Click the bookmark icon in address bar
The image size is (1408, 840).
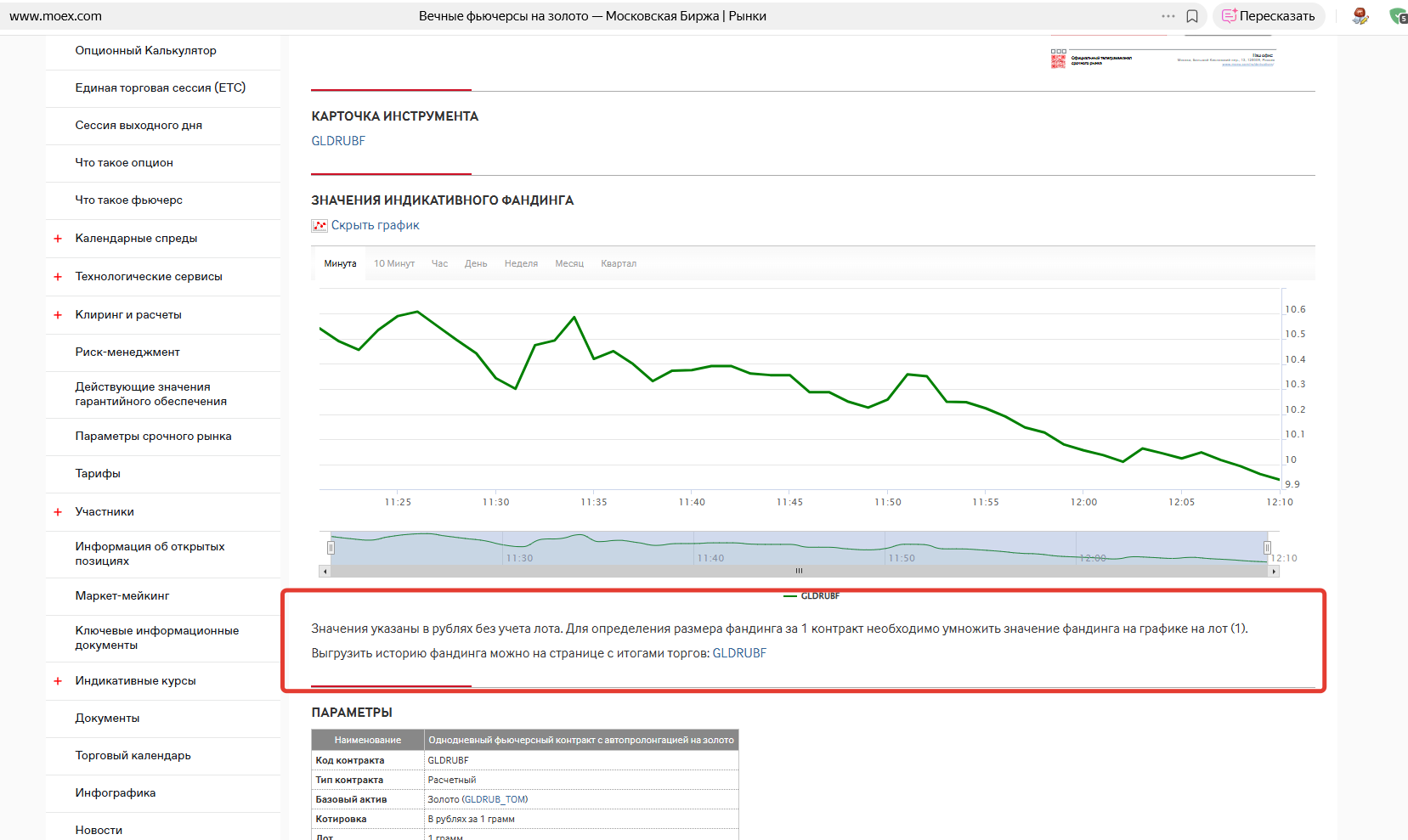click(1192, 16)
